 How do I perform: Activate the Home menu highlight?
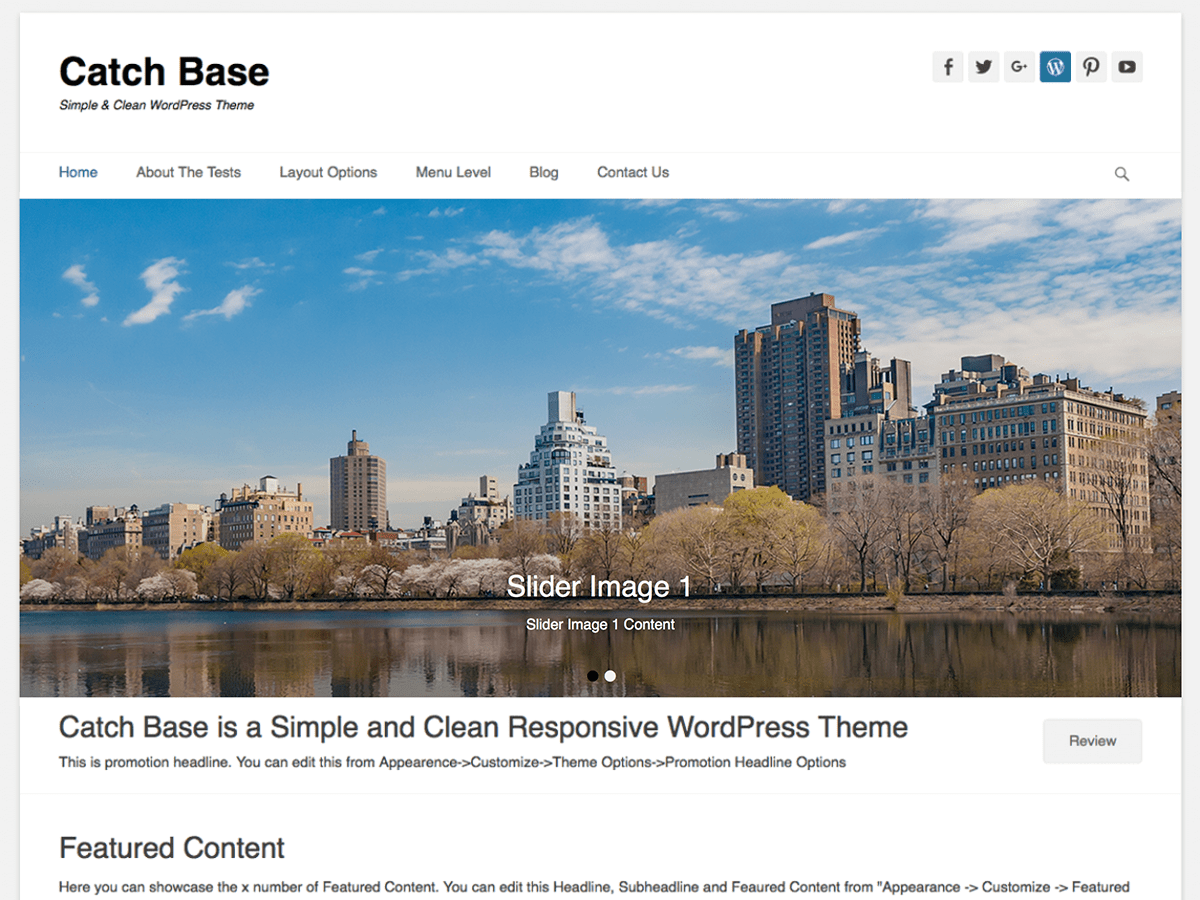(x=78, y=172)
